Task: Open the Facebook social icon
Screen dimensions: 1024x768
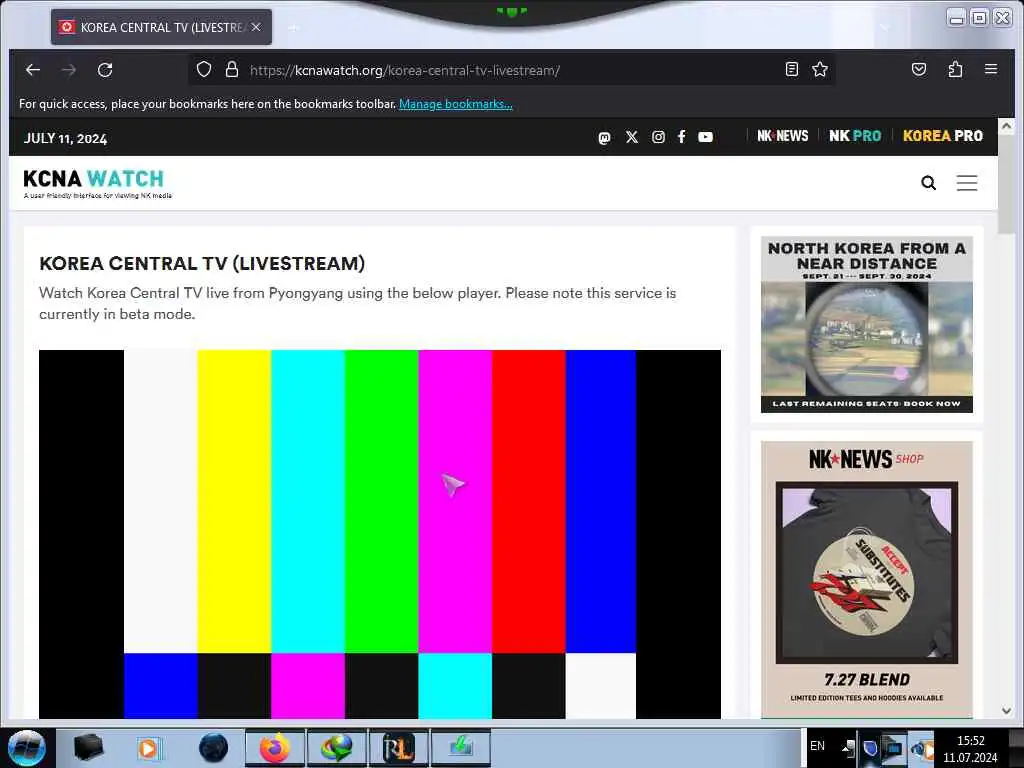Action: pos(681,137)
